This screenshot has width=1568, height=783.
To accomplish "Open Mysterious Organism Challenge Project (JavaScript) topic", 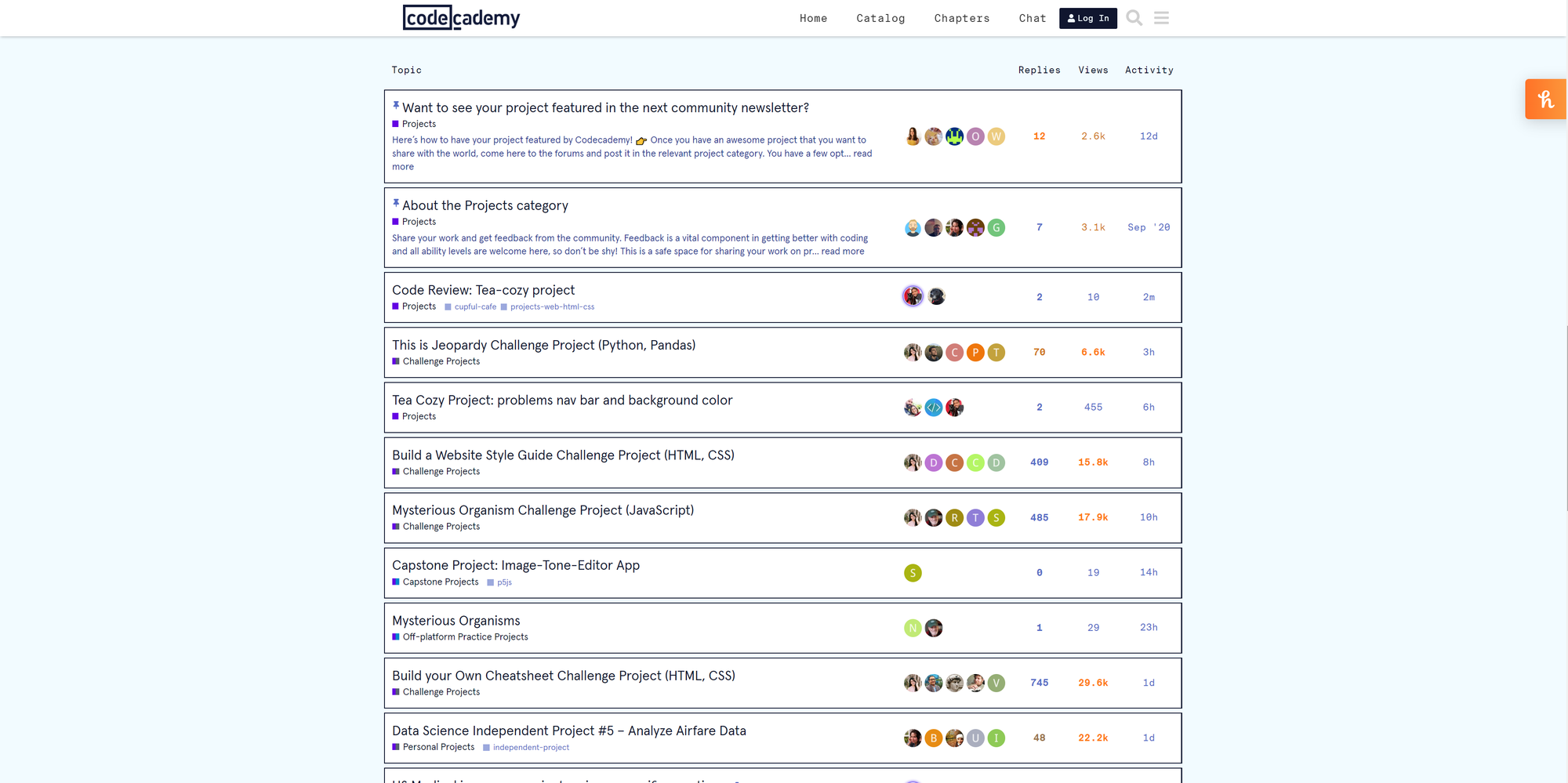I will point(543,510).
